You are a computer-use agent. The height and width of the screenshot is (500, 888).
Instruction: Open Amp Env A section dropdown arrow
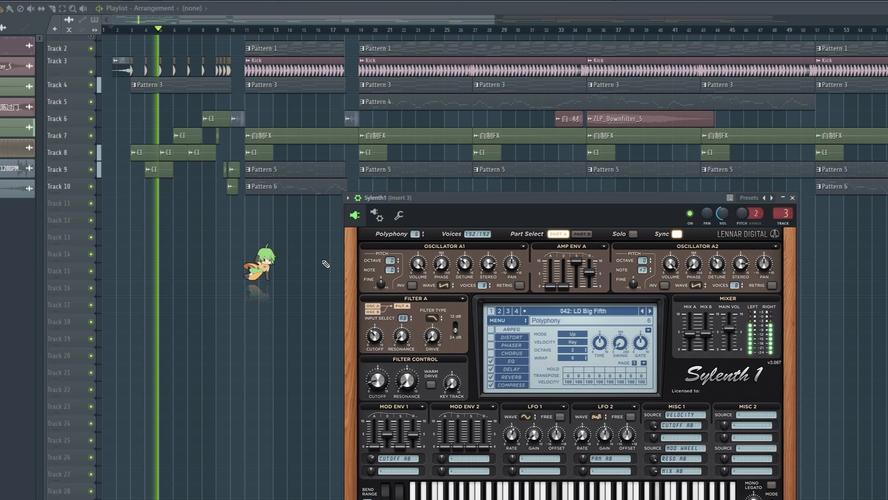click(603, 246)
